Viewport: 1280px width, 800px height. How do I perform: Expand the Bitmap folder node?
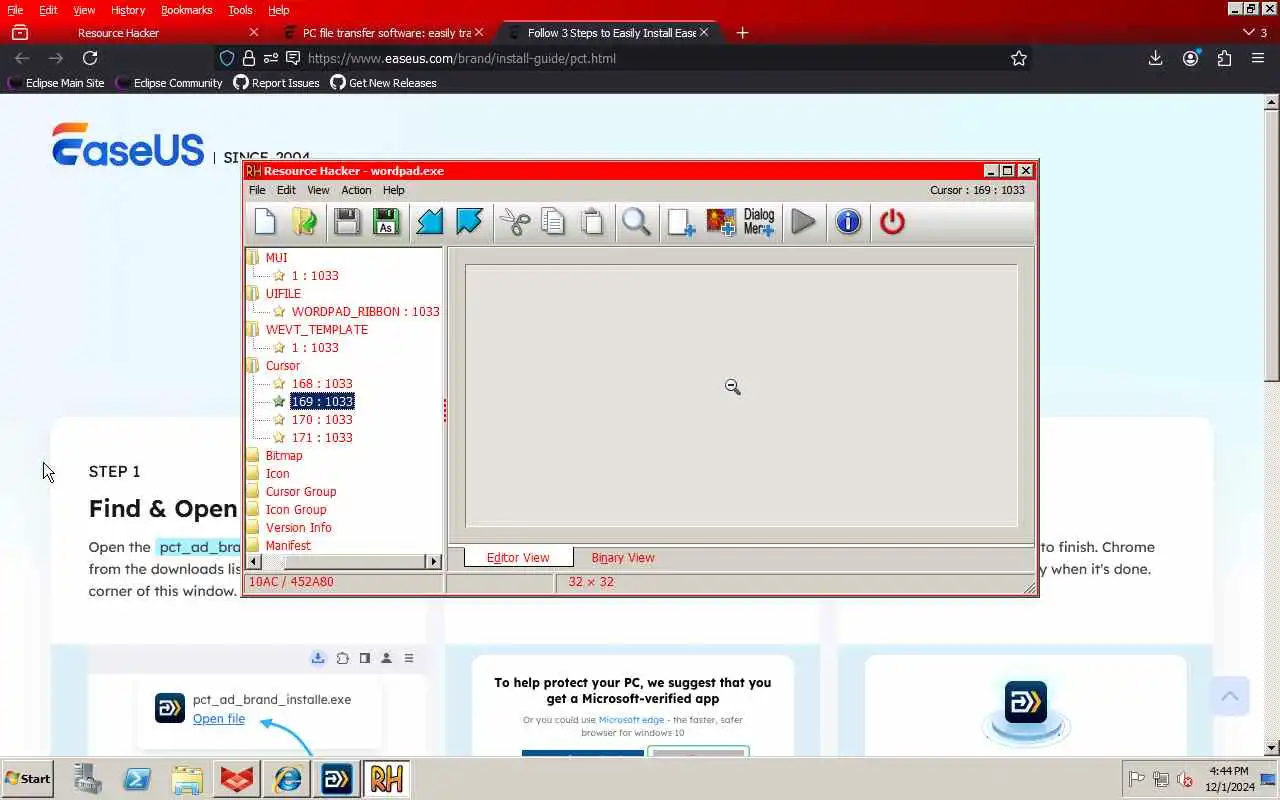click(x=253, y=455)
